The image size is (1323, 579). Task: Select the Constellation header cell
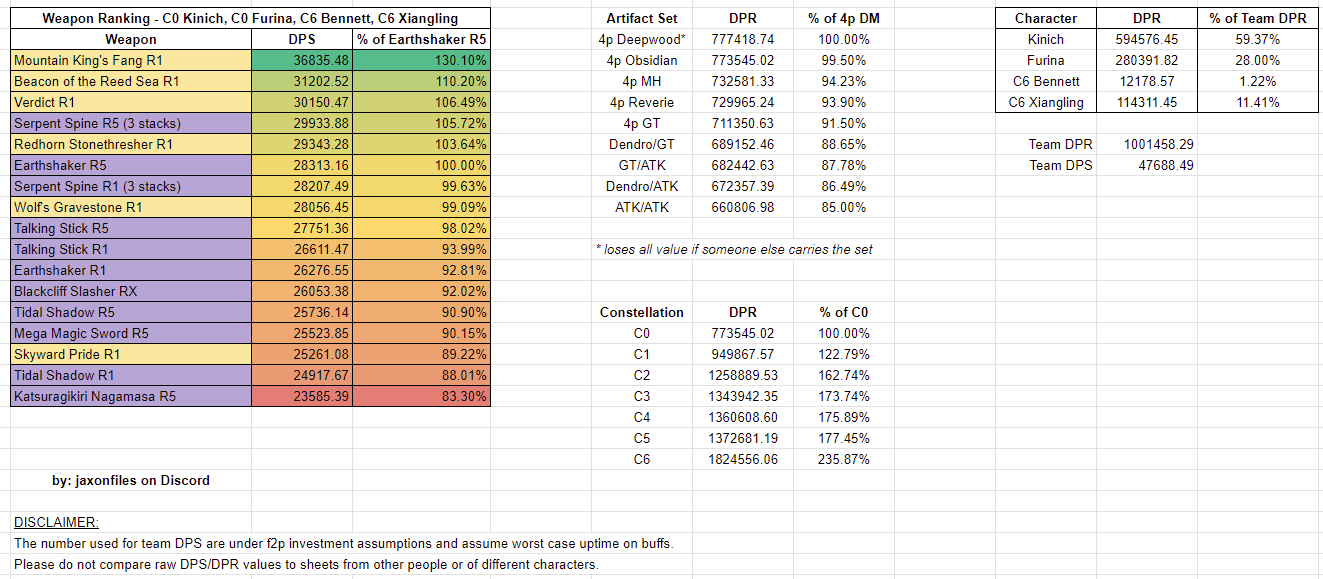641,313
